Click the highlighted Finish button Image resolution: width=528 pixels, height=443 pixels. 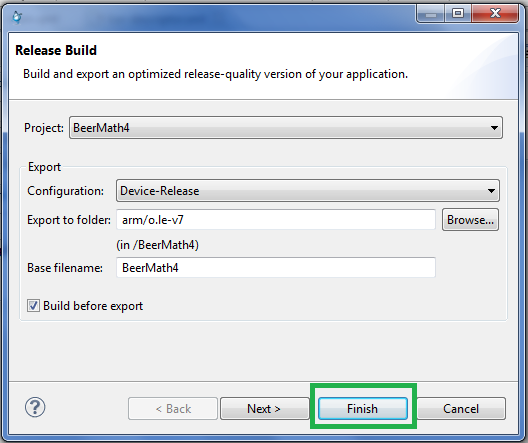(x=363, y=409)
